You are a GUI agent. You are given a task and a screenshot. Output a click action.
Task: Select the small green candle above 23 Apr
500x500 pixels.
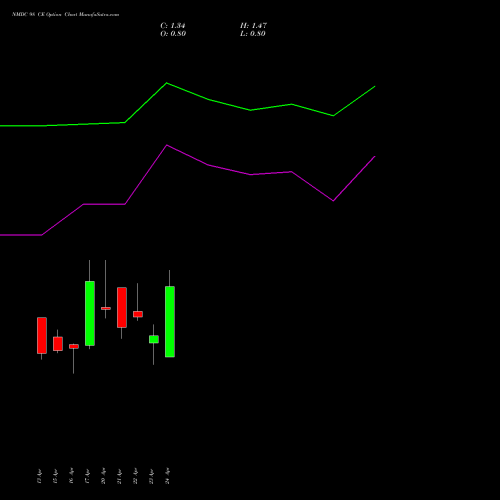[x=154, y=339]
